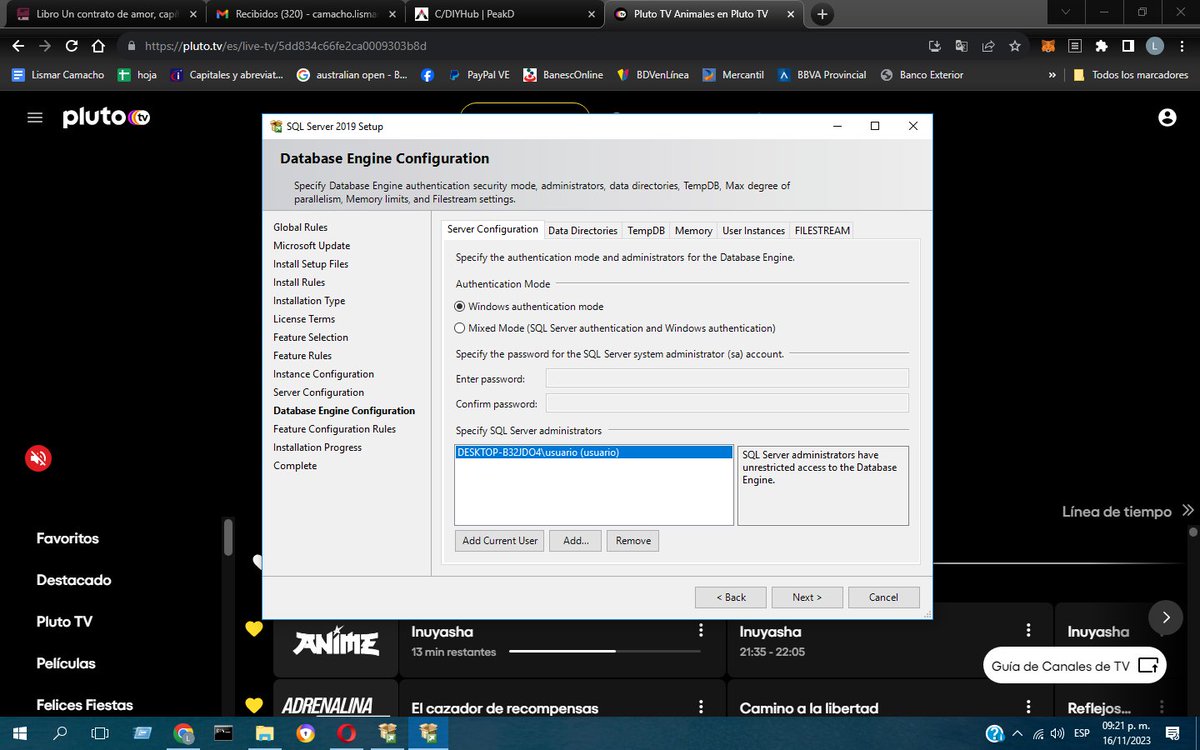Open new browser tab
This screenshot has width=1200, height=750.
tap(822, 14)
